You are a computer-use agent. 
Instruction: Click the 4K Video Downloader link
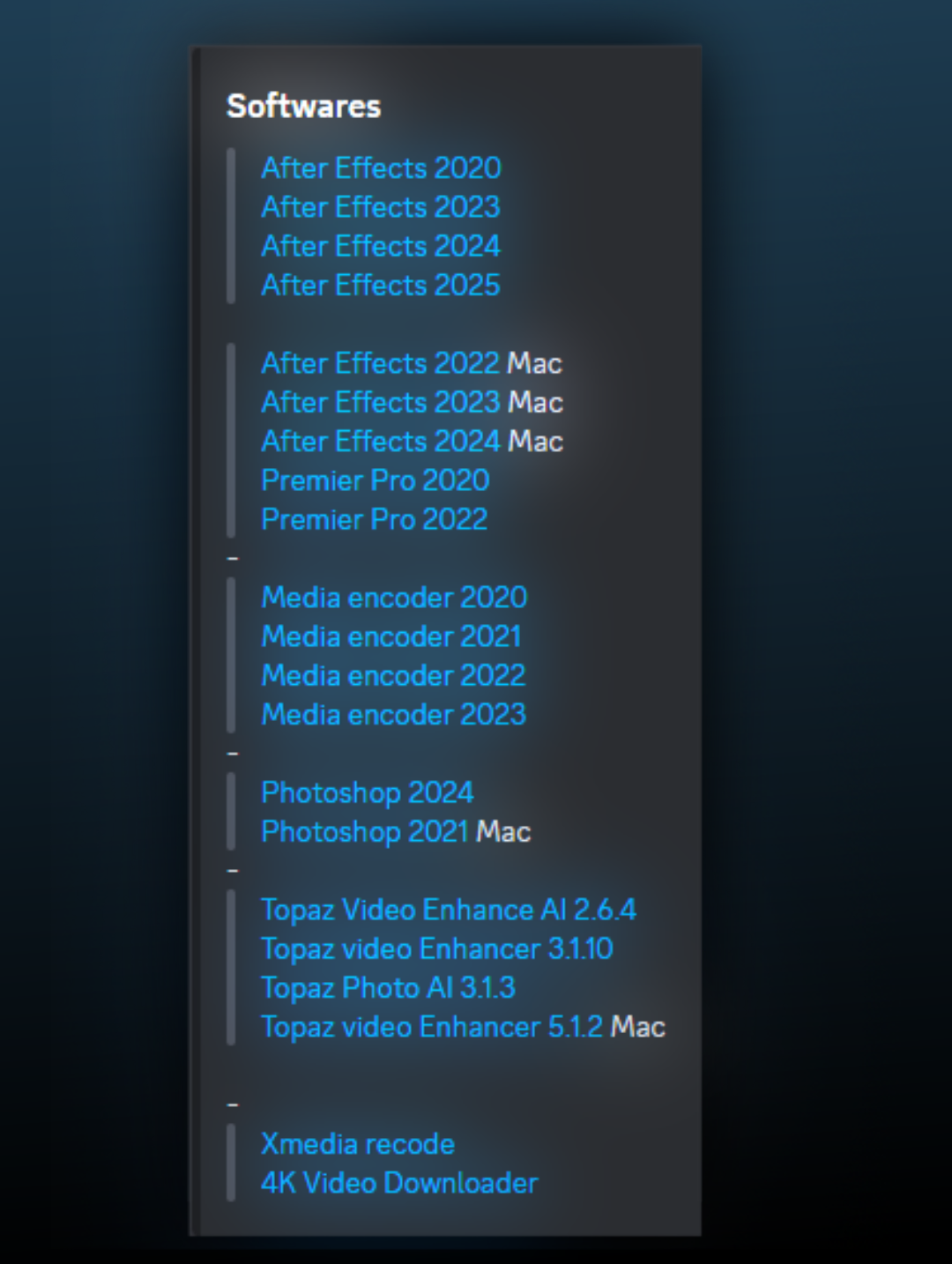pyautogui.click(x=399, y=1182)
